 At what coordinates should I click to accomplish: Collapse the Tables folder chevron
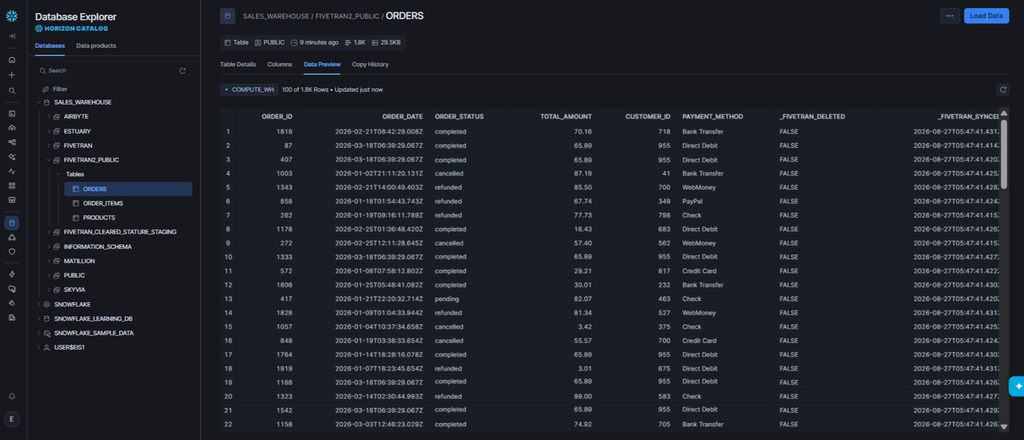[58, 174]
